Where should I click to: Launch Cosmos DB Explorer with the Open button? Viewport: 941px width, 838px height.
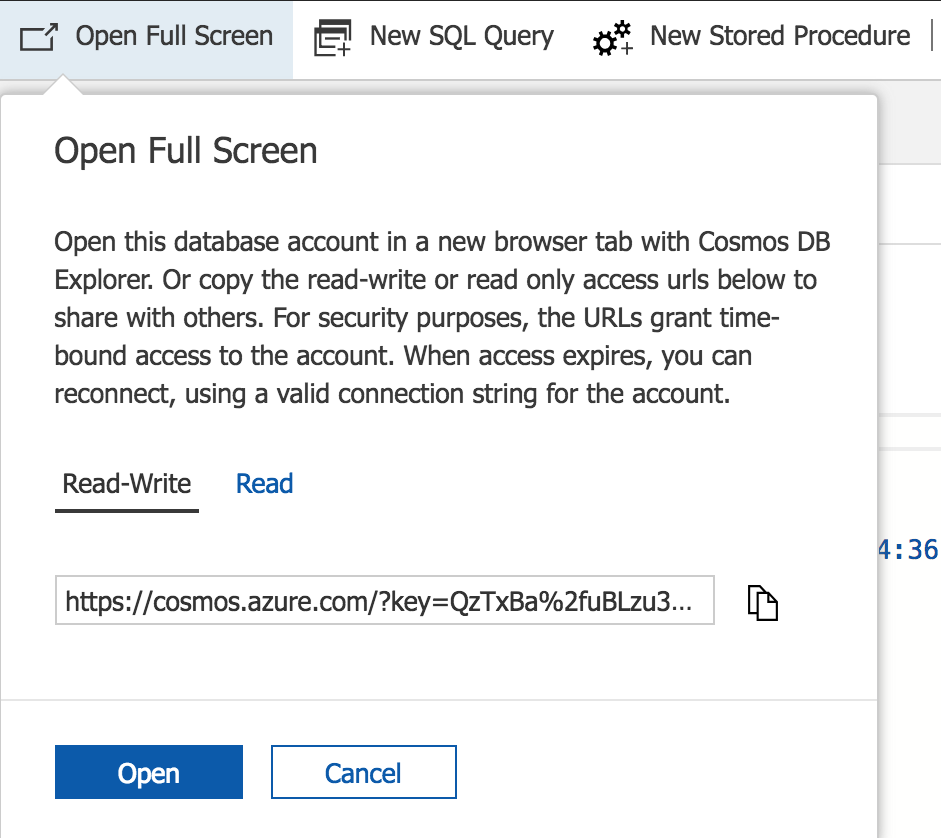point(148,772)
